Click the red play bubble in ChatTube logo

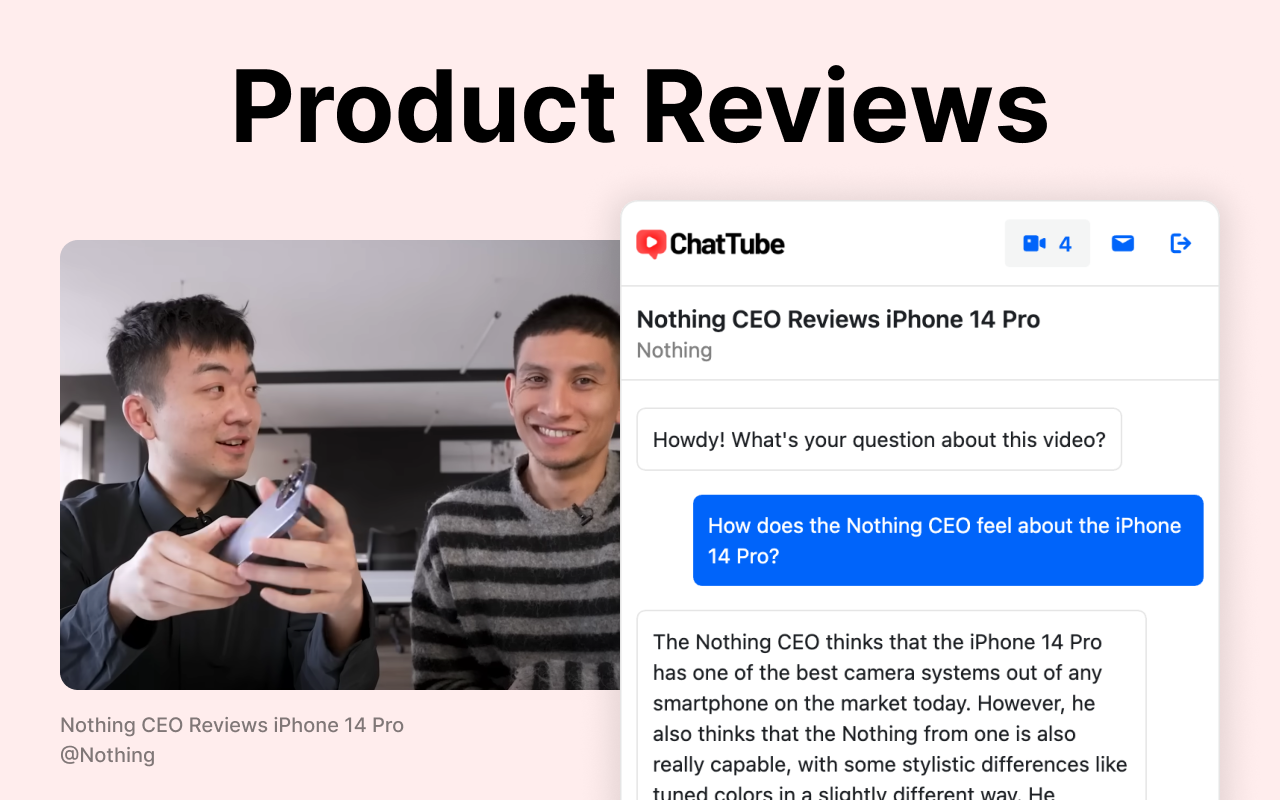pyautogui.click(x=651, y=244)
